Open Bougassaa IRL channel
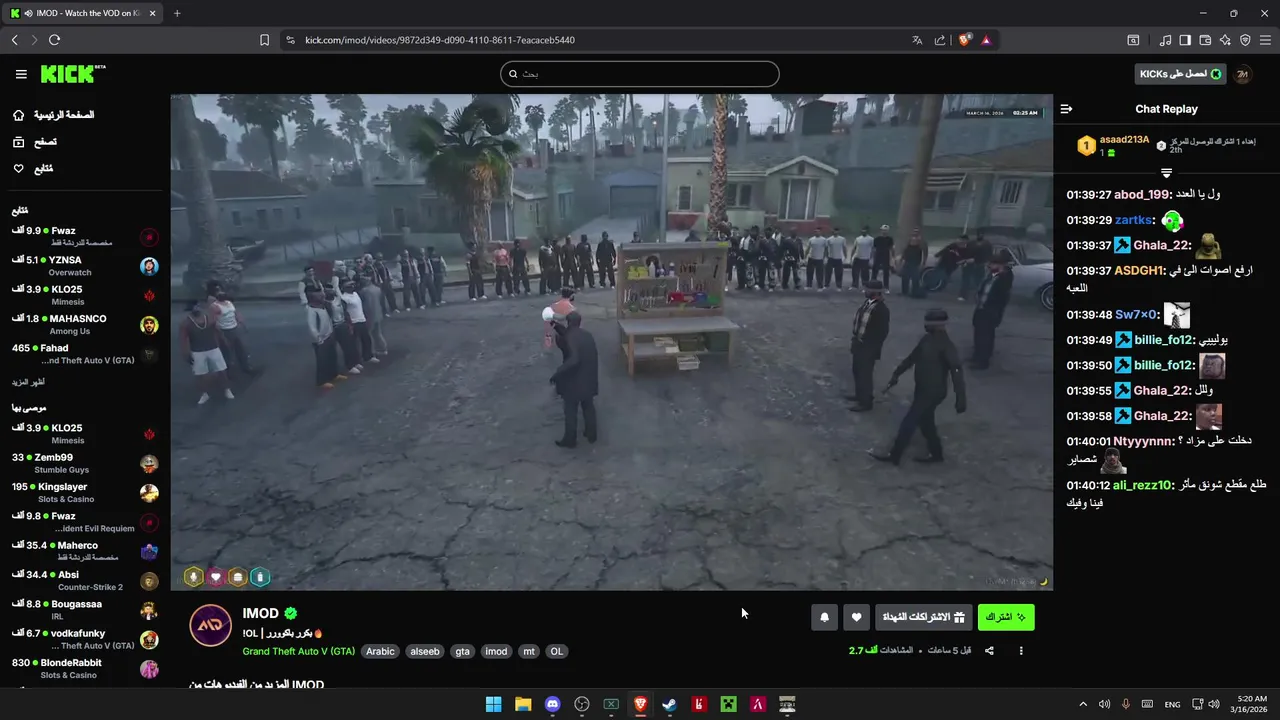Image resolution: width=1280 pixels, height=720 pixels. tap(85, 610)
